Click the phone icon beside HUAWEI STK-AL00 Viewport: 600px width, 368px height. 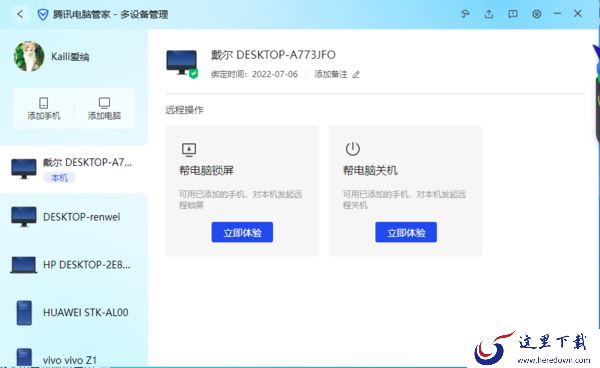24,313
